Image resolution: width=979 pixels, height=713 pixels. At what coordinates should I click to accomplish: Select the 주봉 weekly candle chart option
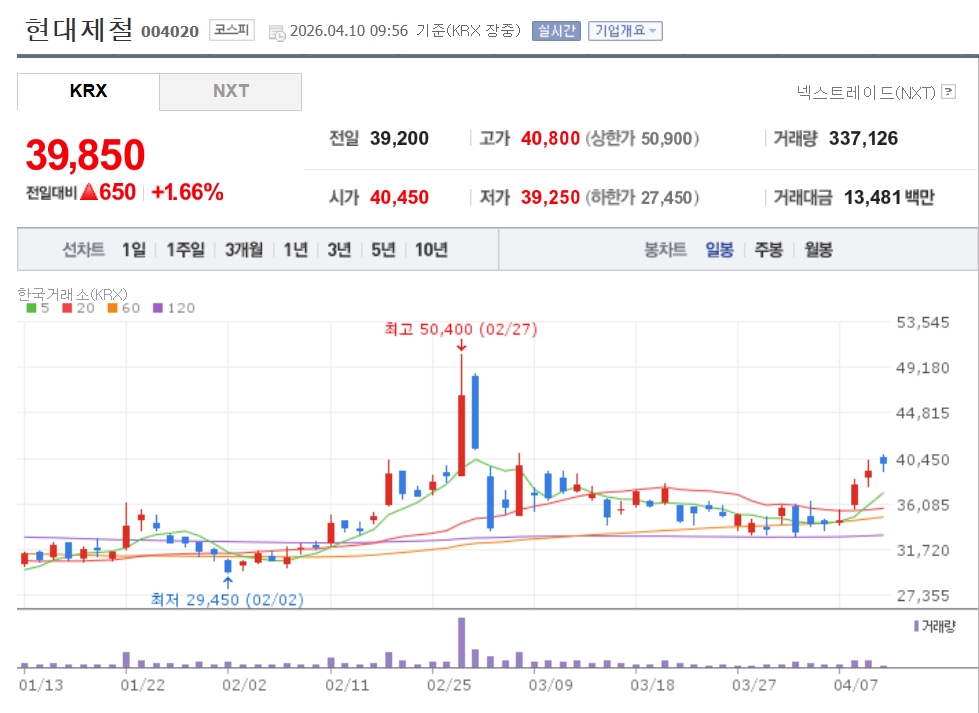pyautogui.click(x=768, y=250)
